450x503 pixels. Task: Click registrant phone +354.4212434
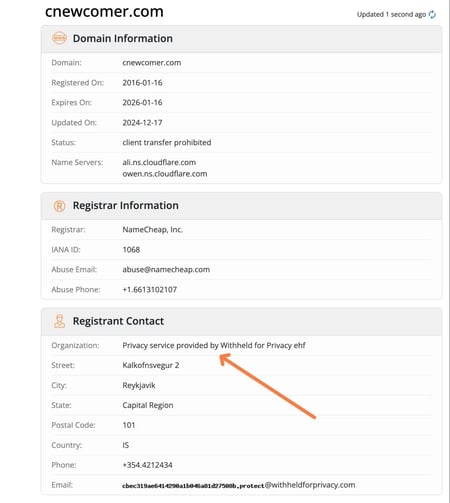point(147,465)
